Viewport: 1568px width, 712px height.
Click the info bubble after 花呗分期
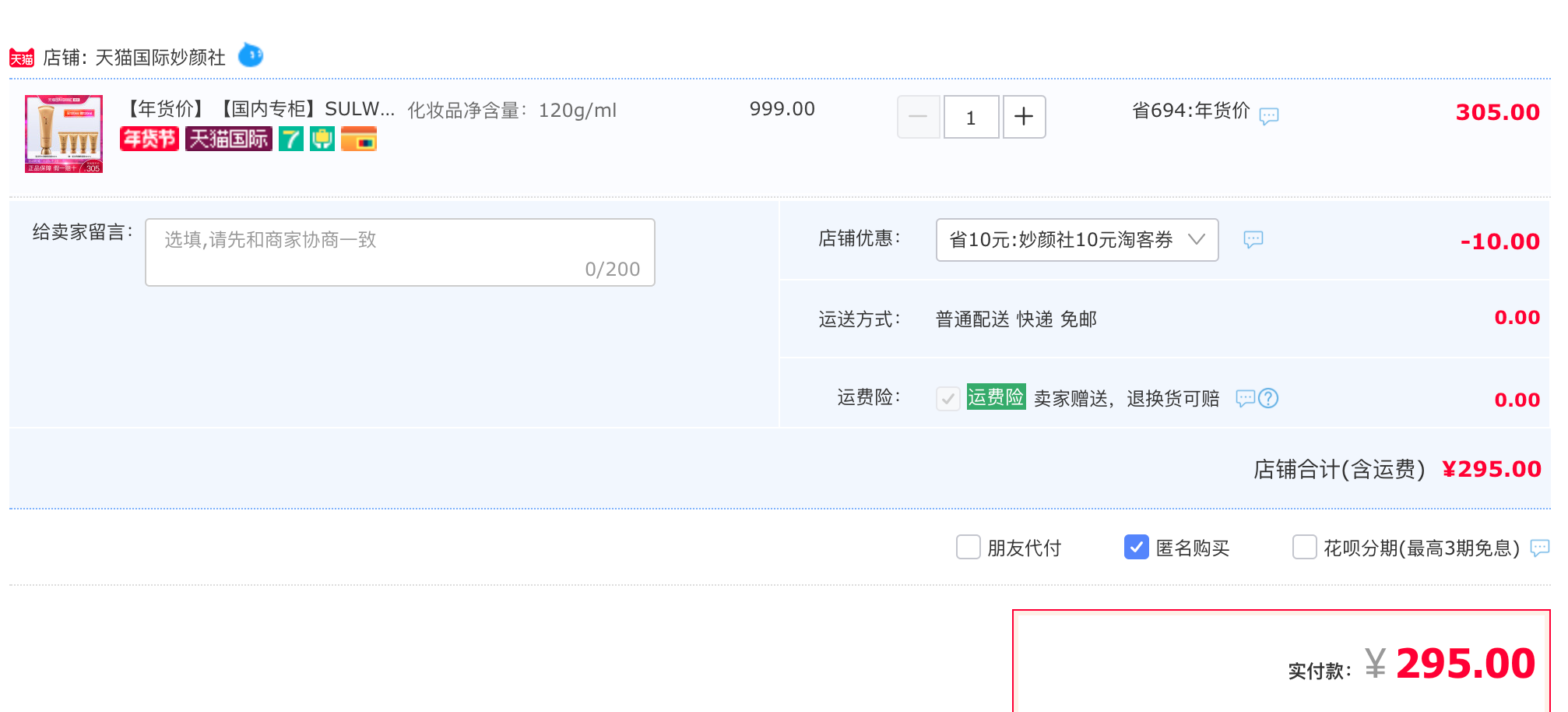pyautogui.click(x=1540, y=548)
